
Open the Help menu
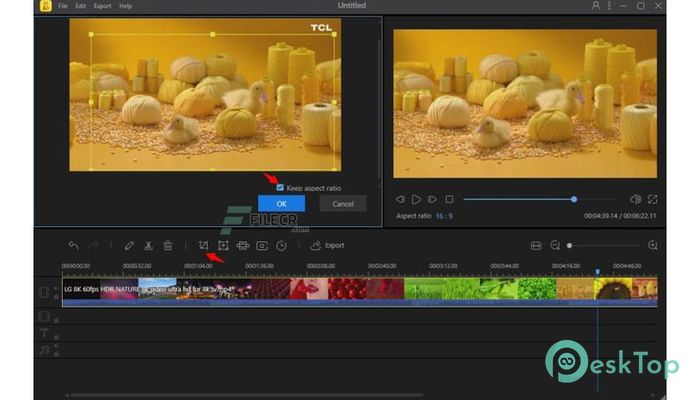click(x=125, y=6)
